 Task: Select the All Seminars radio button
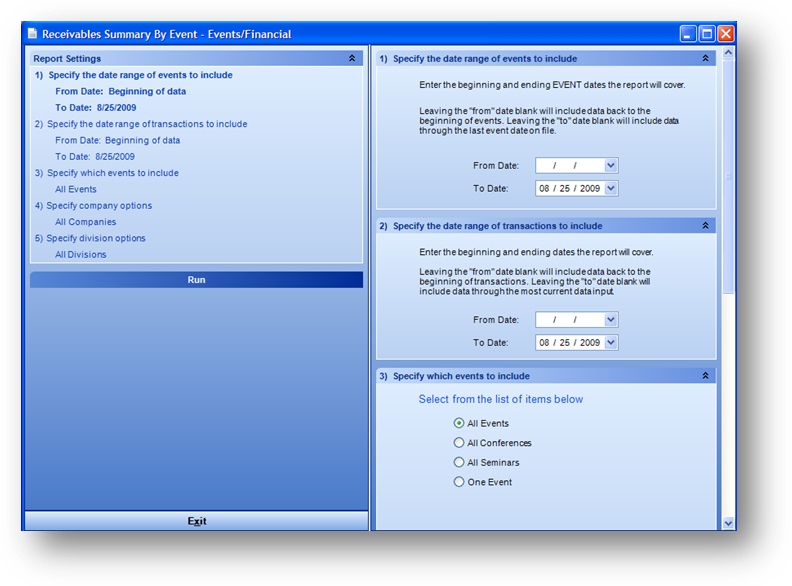[x=459, y=462]
